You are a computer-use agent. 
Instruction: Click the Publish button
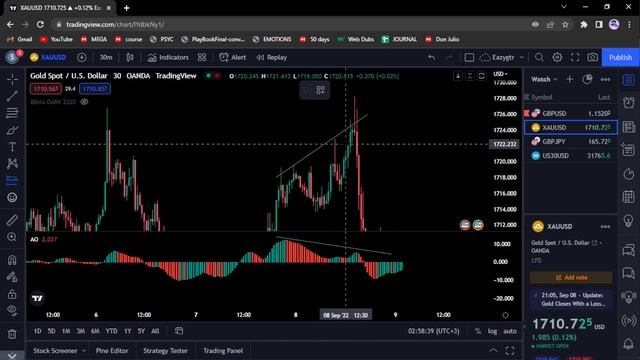pyautogui.click(x=620, y=58)
